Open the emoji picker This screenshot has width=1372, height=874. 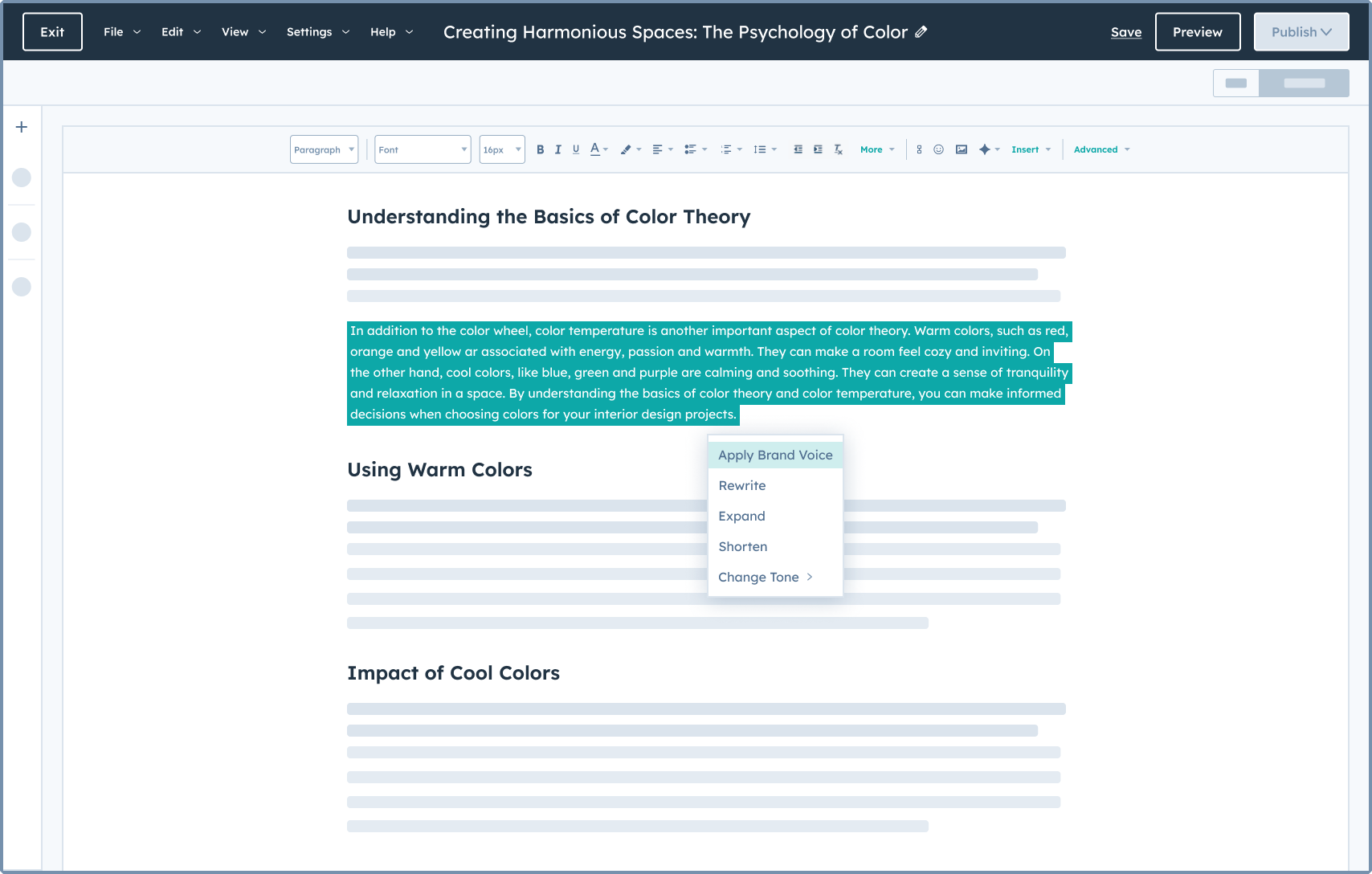tap(938, 149)
